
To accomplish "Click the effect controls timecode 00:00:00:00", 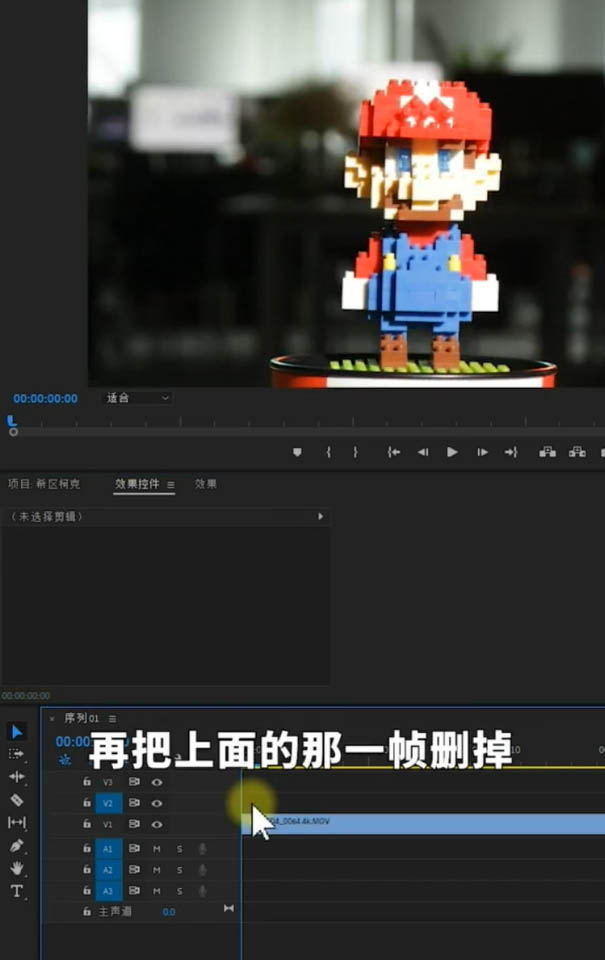I will coord(26,696).
